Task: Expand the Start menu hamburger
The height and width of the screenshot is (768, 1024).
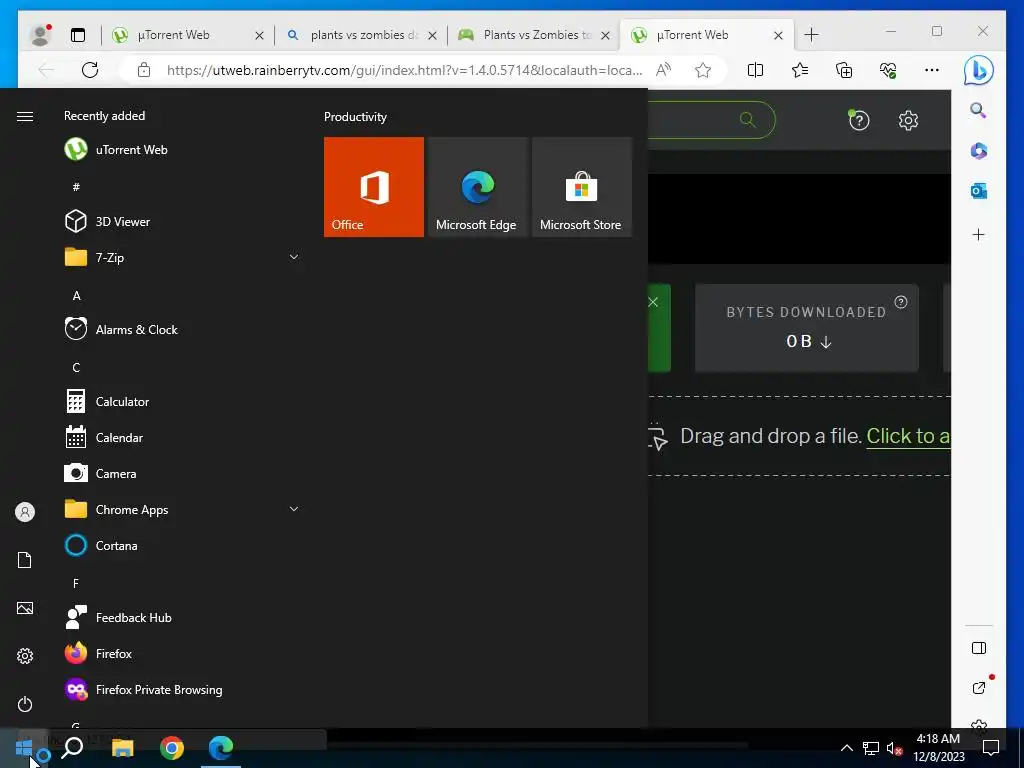Action: coord(25,116)
